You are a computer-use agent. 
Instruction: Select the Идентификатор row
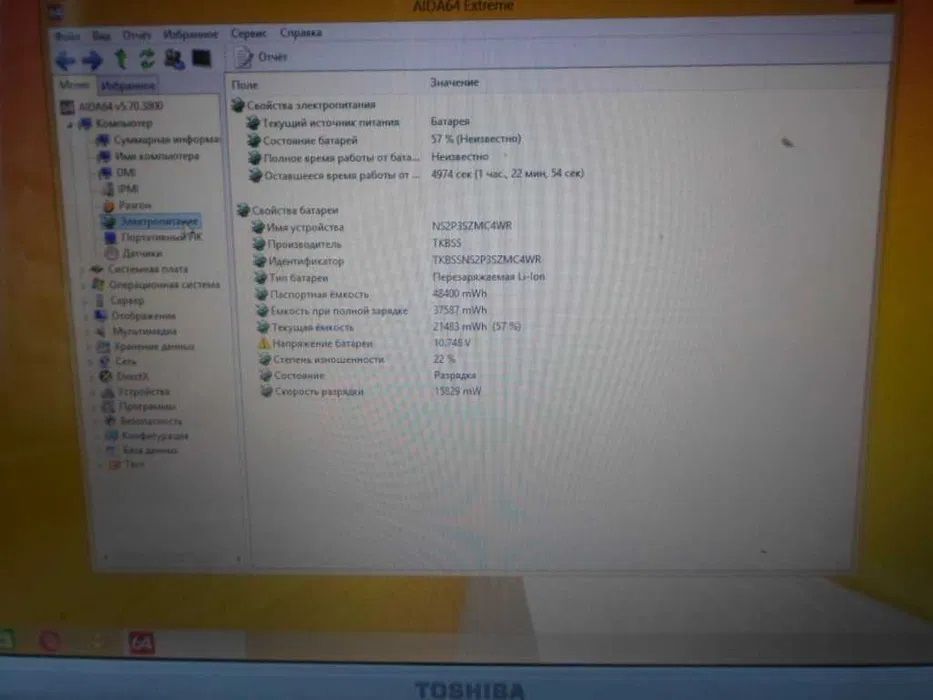tap(399, 261)
